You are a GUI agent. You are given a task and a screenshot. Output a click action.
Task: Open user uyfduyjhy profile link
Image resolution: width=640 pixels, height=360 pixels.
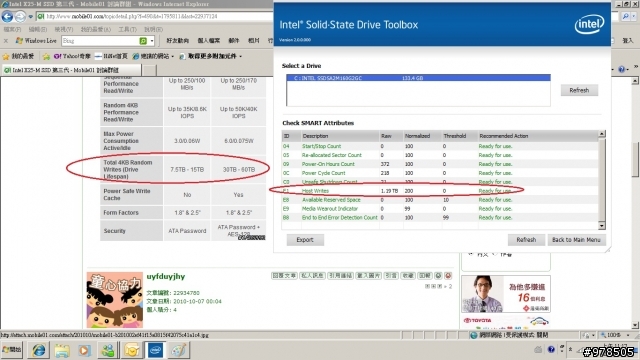(166, 276)
